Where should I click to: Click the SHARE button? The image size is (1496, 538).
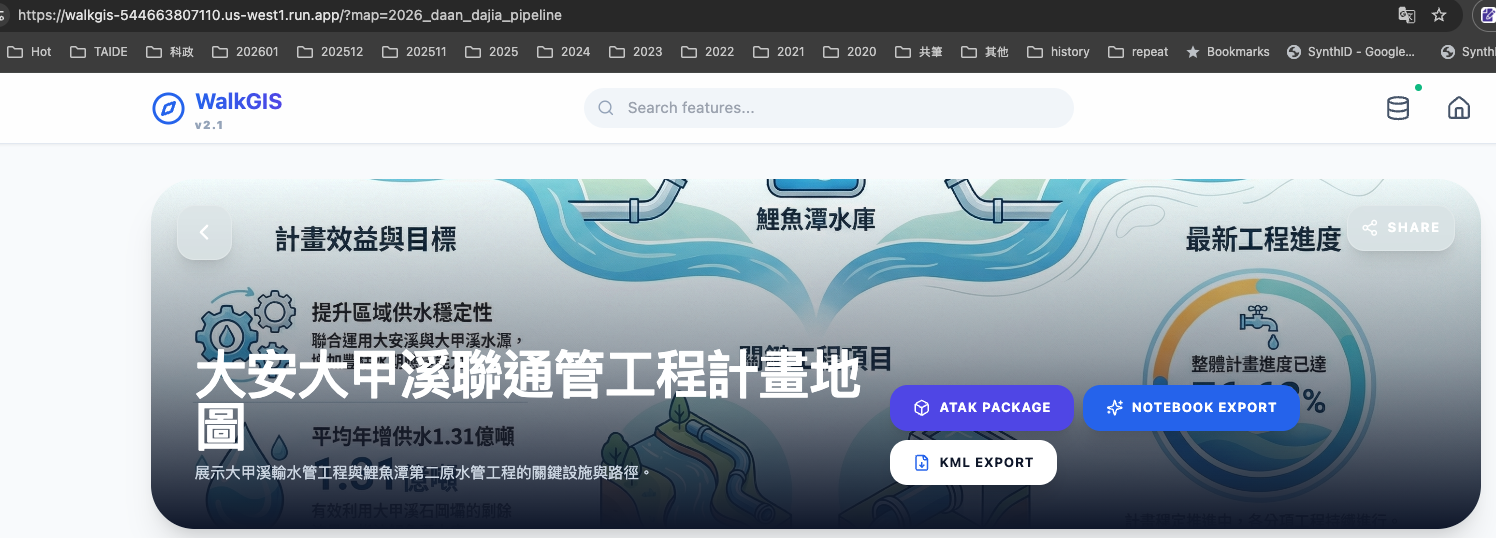point(1401,227)
